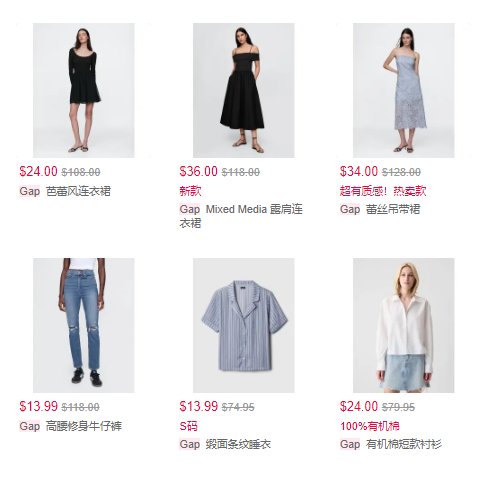Viewport: 479px width, 477px height.
Task: Open the ripped blue jeans product photo
Action: [x=84, y=325]
